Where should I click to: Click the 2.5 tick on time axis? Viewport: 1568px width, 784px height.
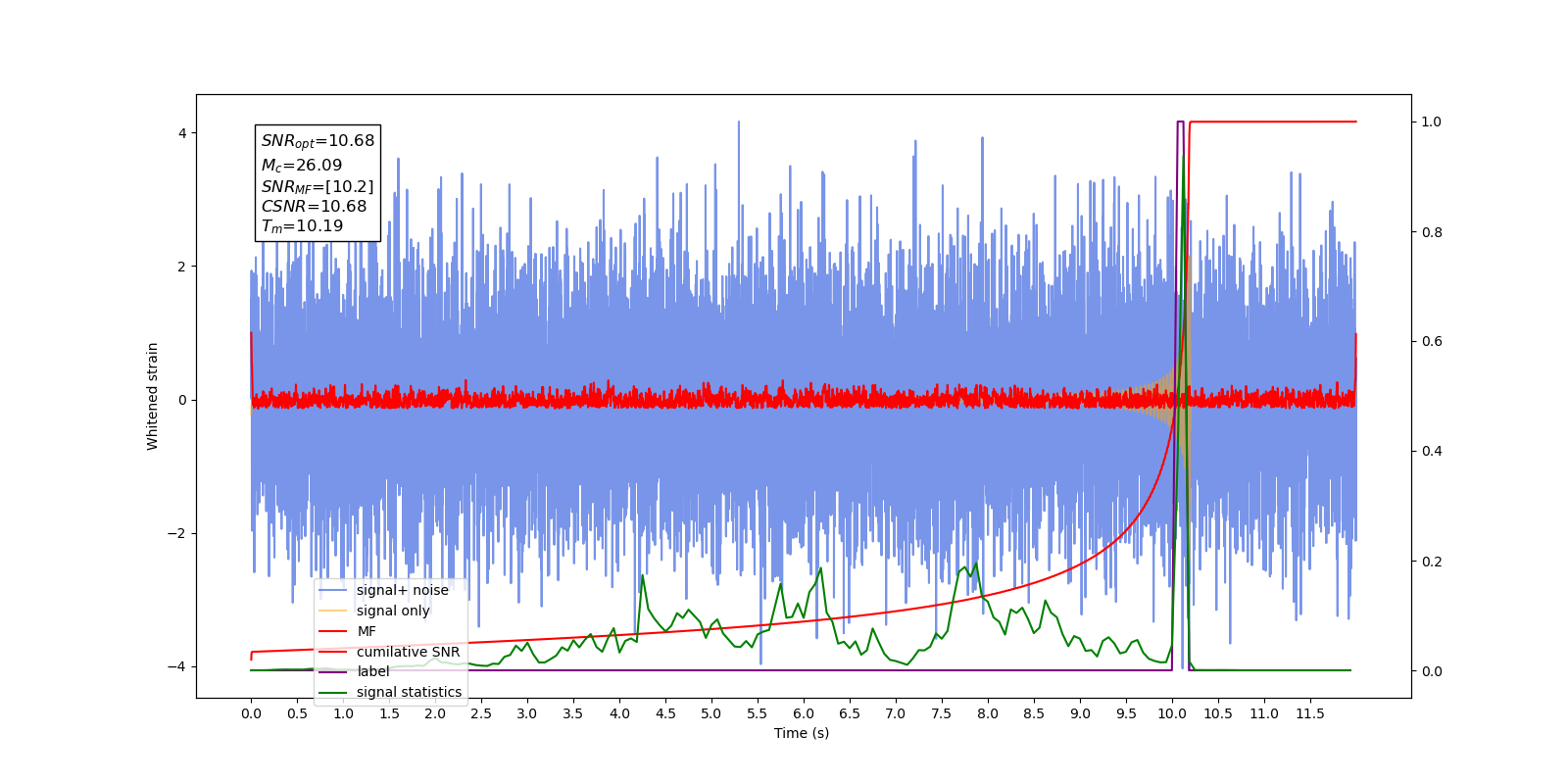[x=481, y=713]
